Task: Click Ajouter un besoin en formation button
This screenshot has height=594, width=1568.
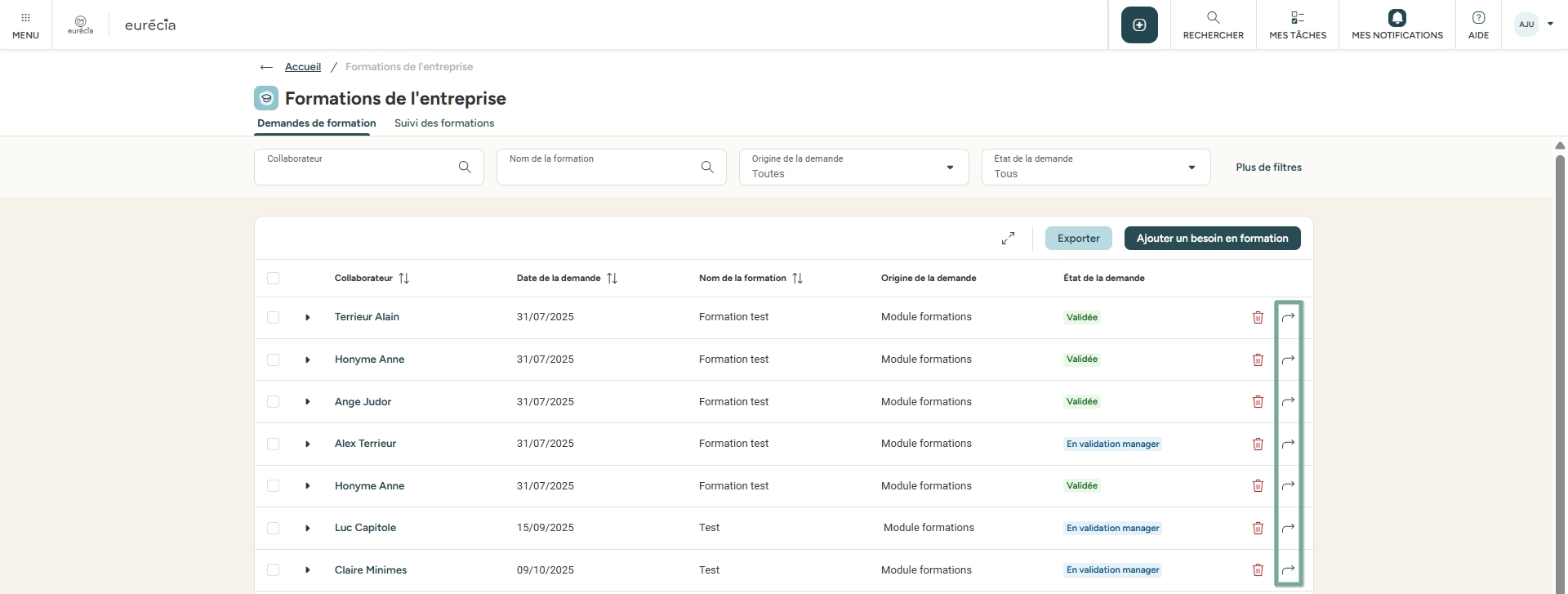Action: 1212,239
